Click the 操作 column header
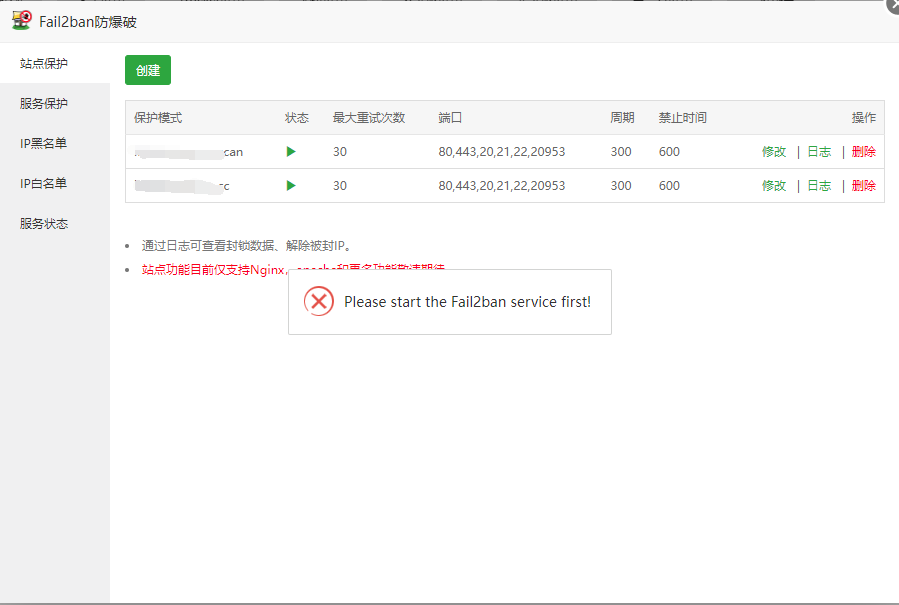Viewport: 899px width, 605px height. (x=864, y=118)
